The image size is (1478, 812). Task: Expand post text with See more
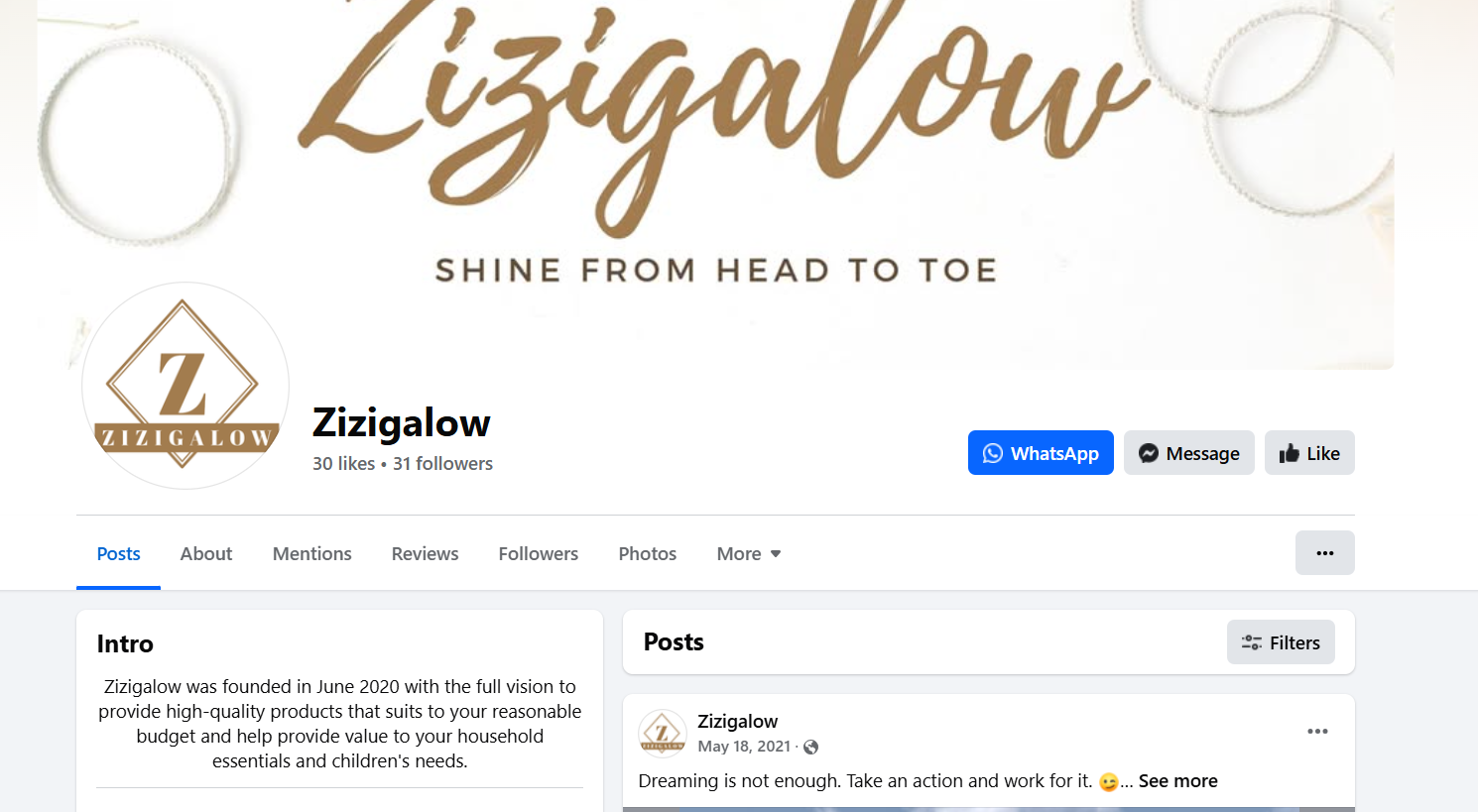coord(1177,781)
